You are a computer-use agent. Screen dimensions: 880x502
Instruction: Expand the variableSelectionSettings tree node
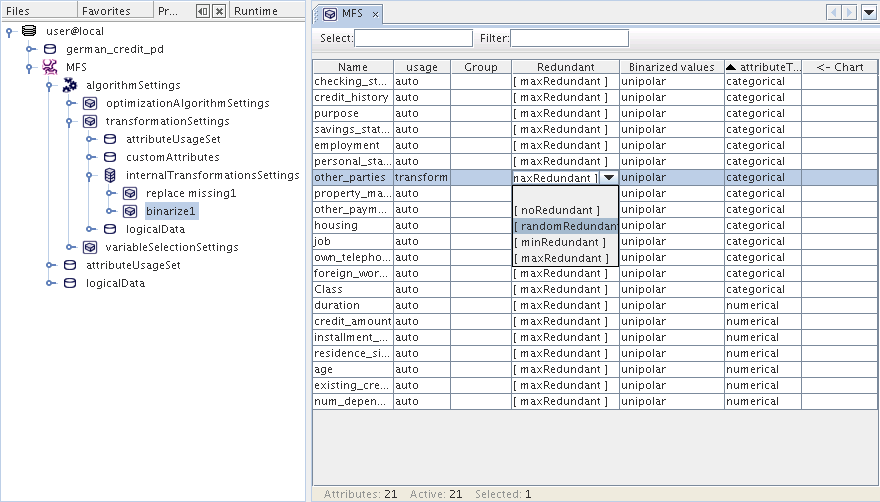(70, 247)
